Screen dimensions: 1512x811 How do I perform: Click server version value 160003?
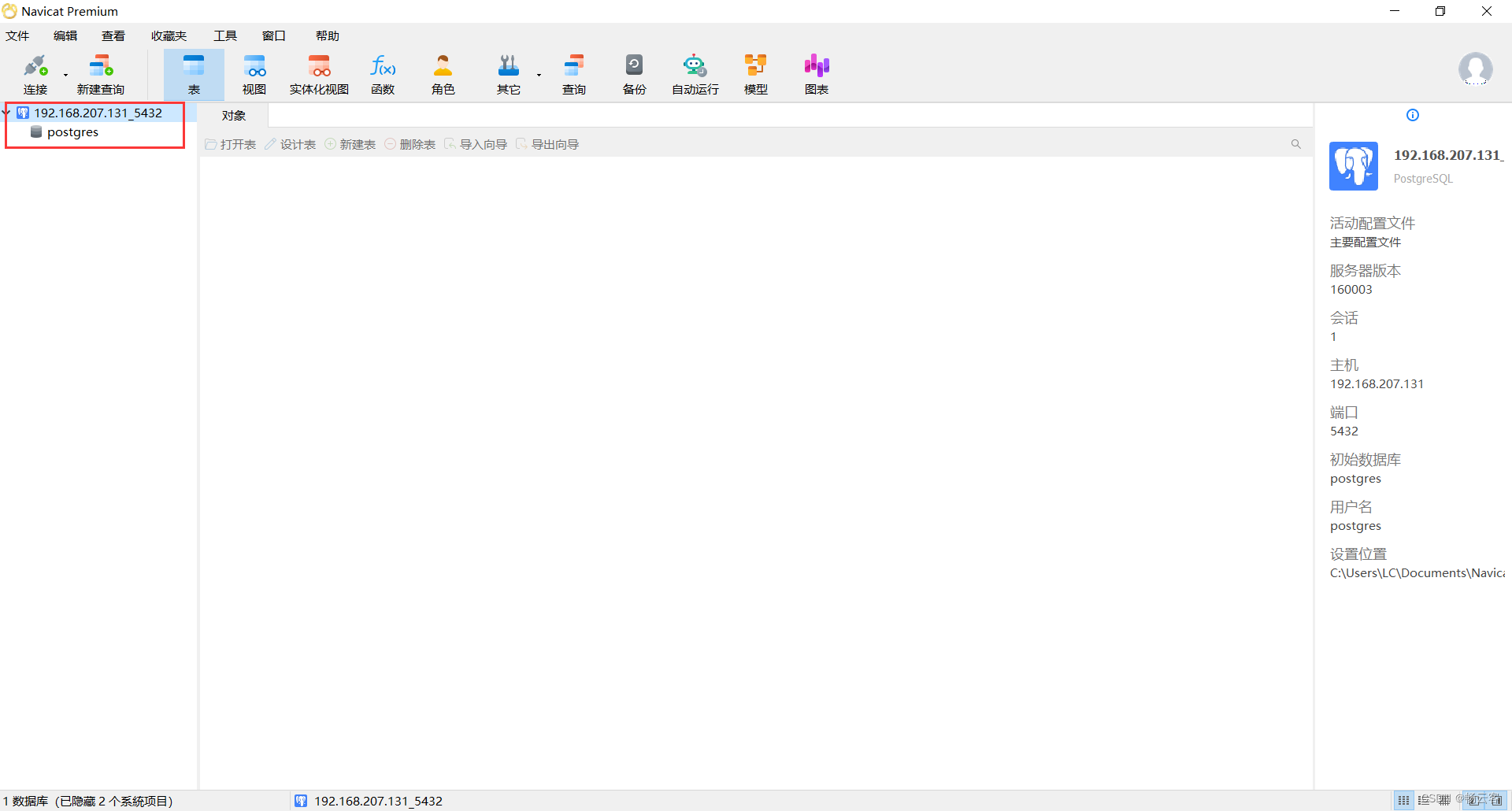tap(1351, 290)
